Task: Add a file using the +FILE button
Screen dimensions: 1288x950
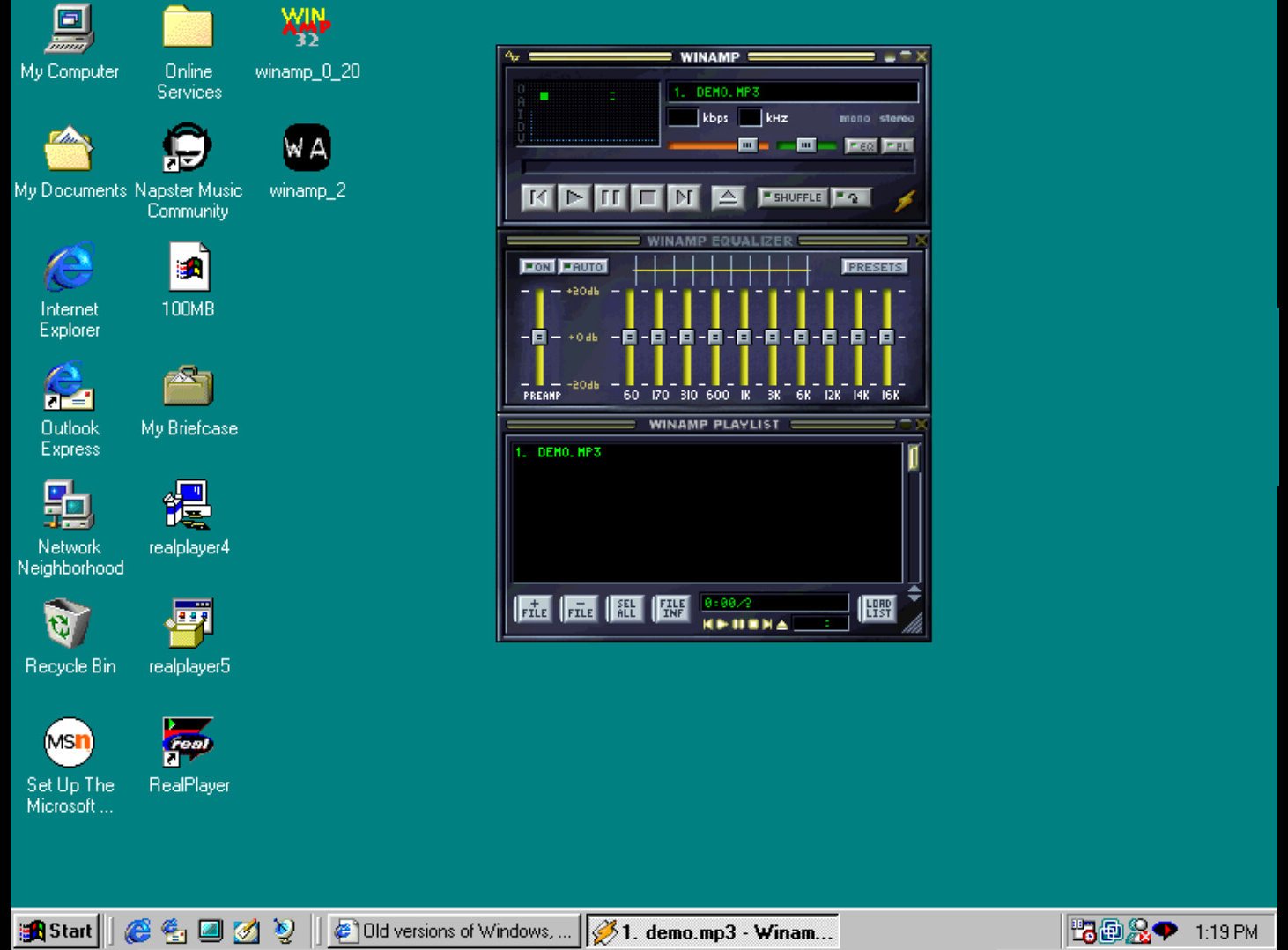Action: [533, 607]
